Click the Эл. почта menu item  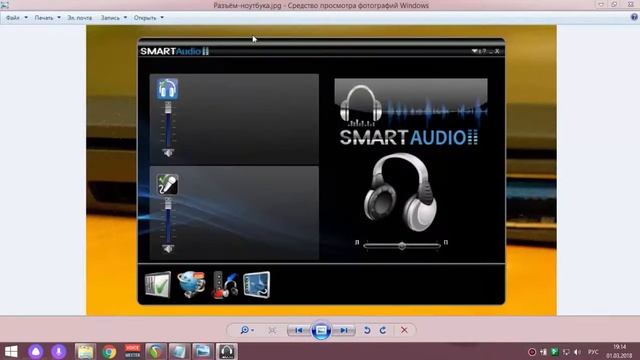pyautogui.click(x=80, y=18)
